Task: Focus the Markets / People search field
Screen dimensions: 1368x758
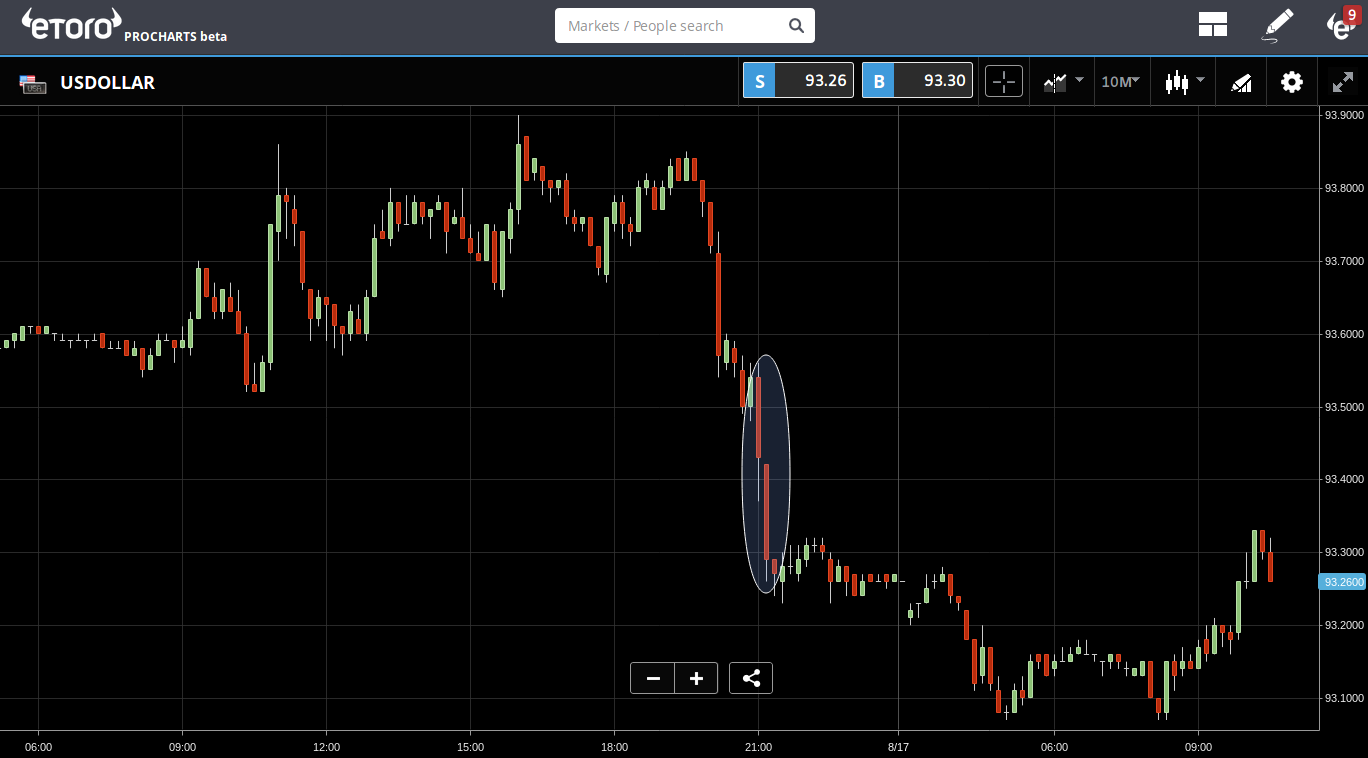Action: click(x=685, y=26)
